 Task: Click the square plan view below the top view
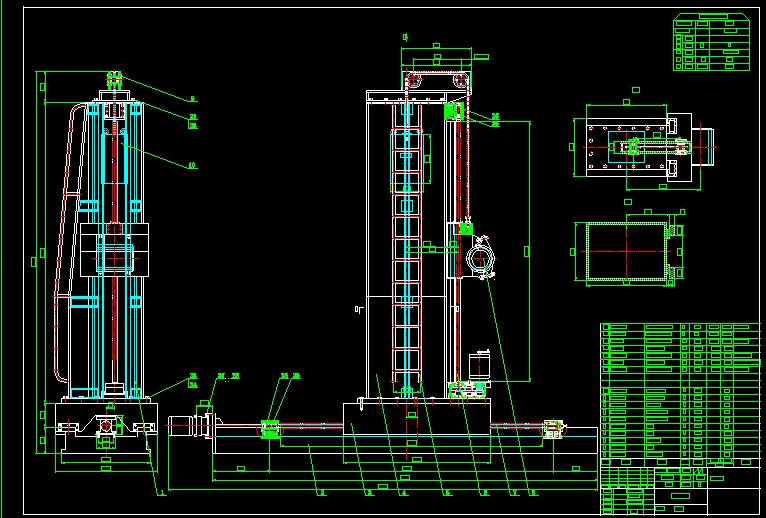(x=626, y=250)
